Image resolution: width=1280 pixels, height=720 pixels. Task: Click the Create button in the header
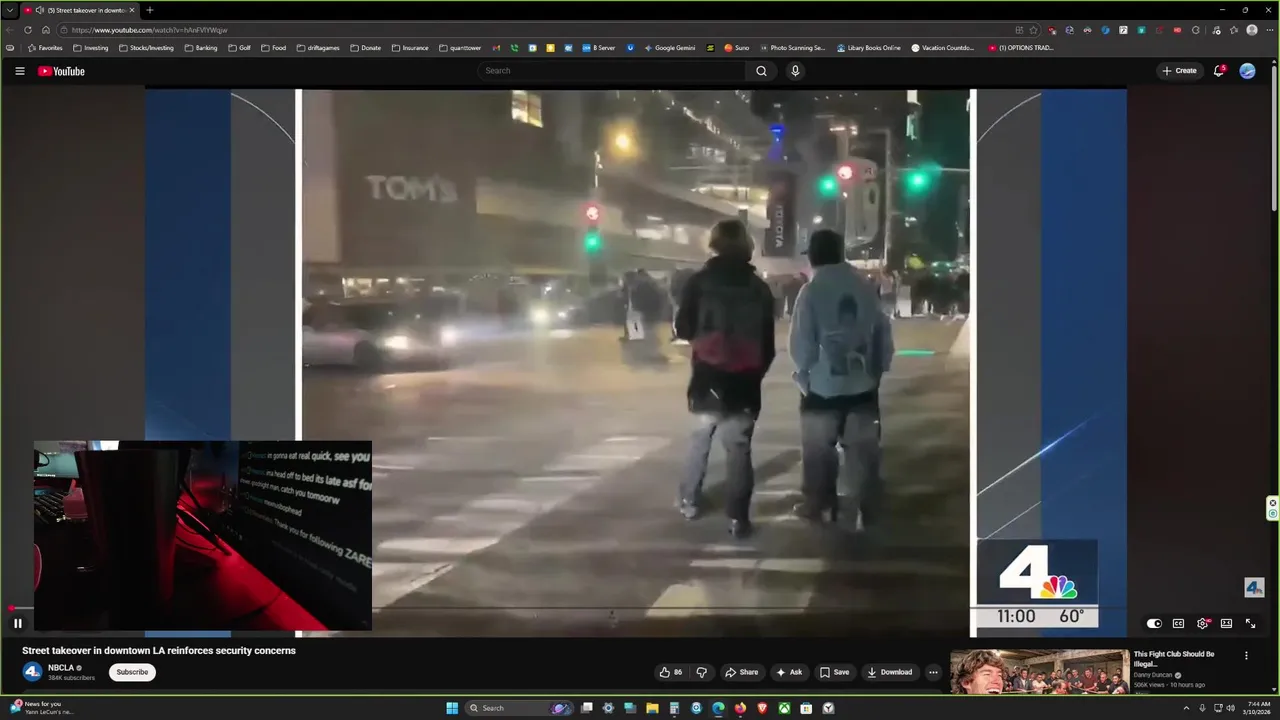[x=1180, y=71]
